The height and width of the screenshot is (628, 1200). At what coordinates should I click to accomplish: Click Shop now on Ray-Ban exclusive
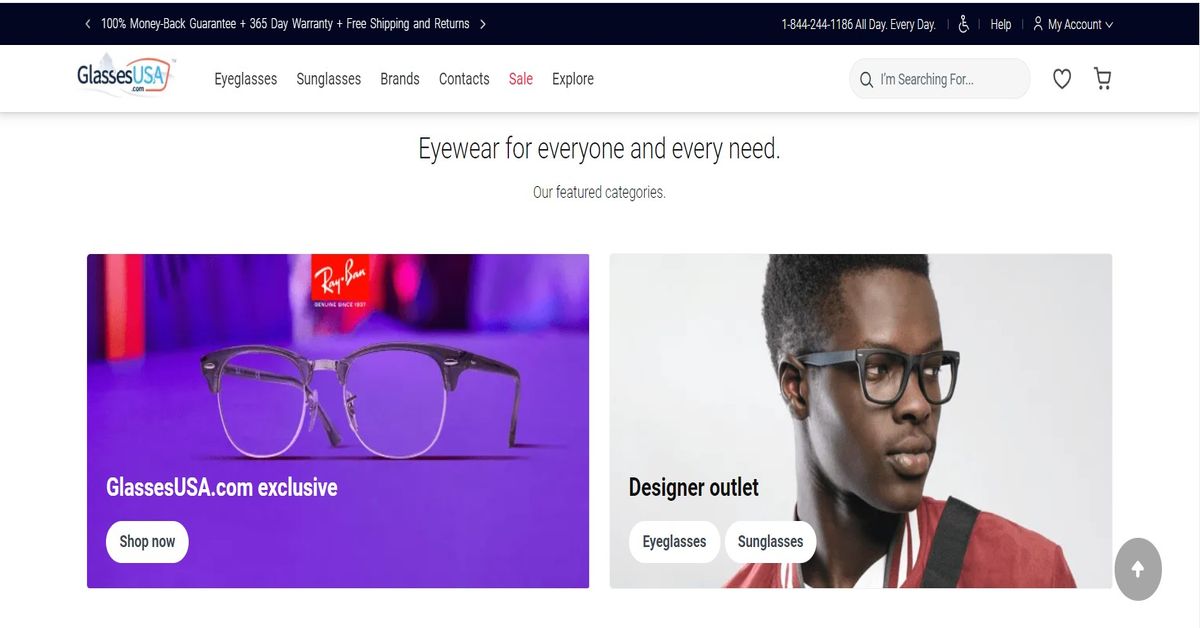point(147,542)
